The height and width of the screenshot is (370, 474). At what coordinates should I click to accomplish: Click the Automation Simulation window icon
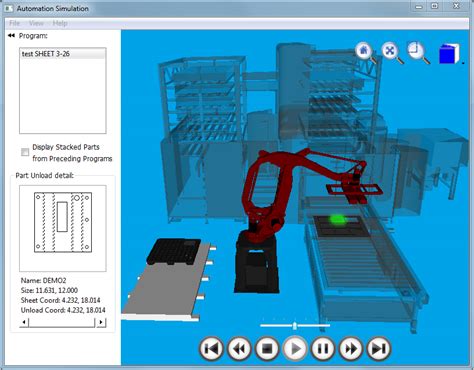8,8
